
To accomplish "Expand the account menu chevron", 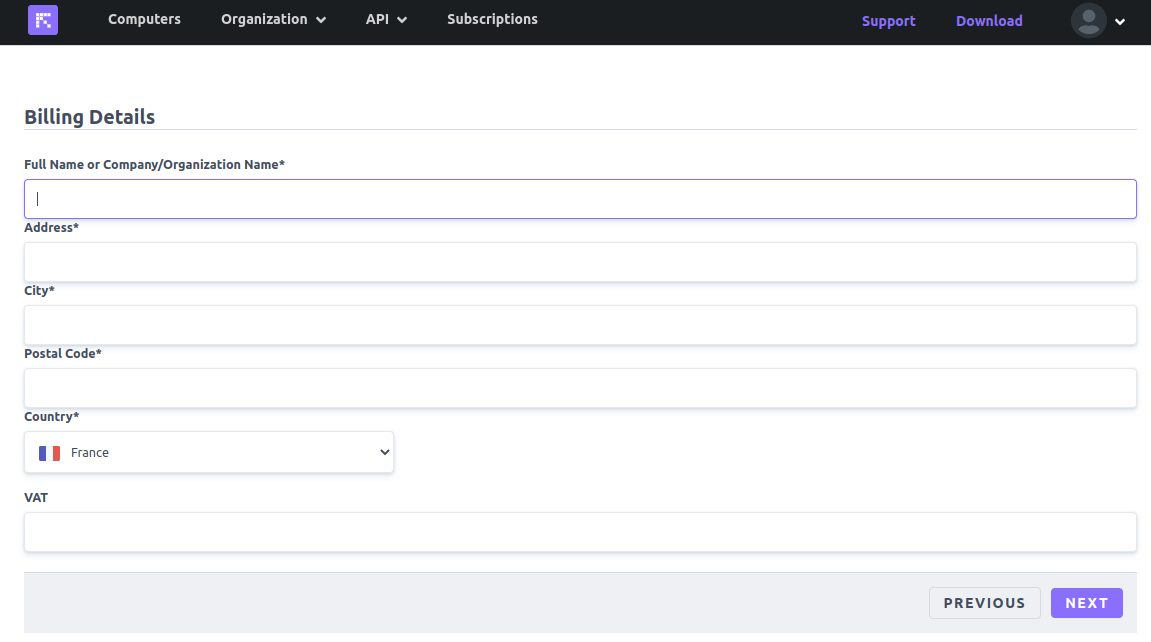I will coord(1120,22).
